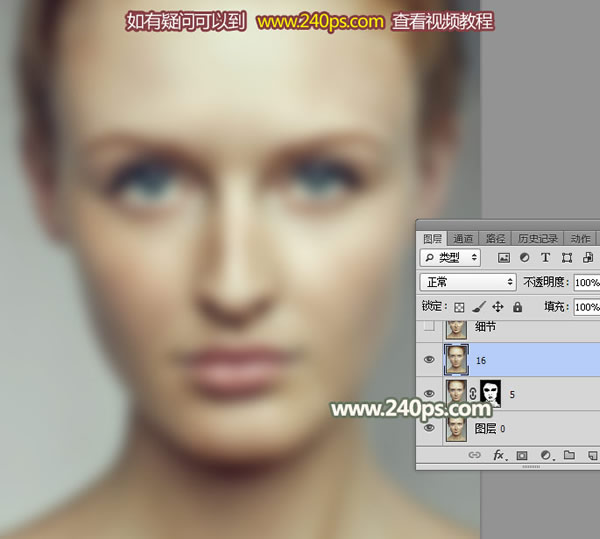The image size is (600, 539).
Task: Hide layer 5 with eye icon
Action: 429,393
